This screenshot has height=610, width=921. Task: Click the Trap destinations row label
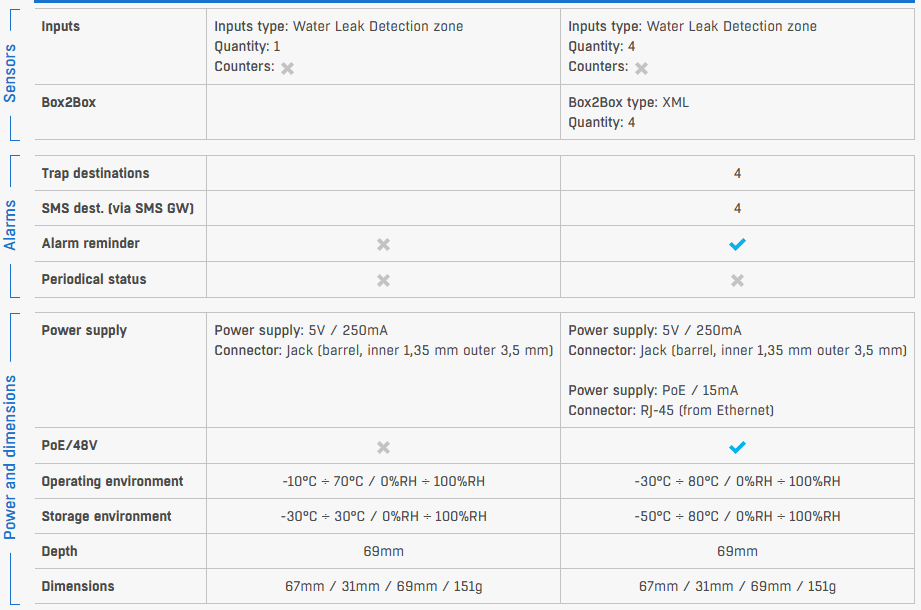pyautogui.click(x=95, y=173)
